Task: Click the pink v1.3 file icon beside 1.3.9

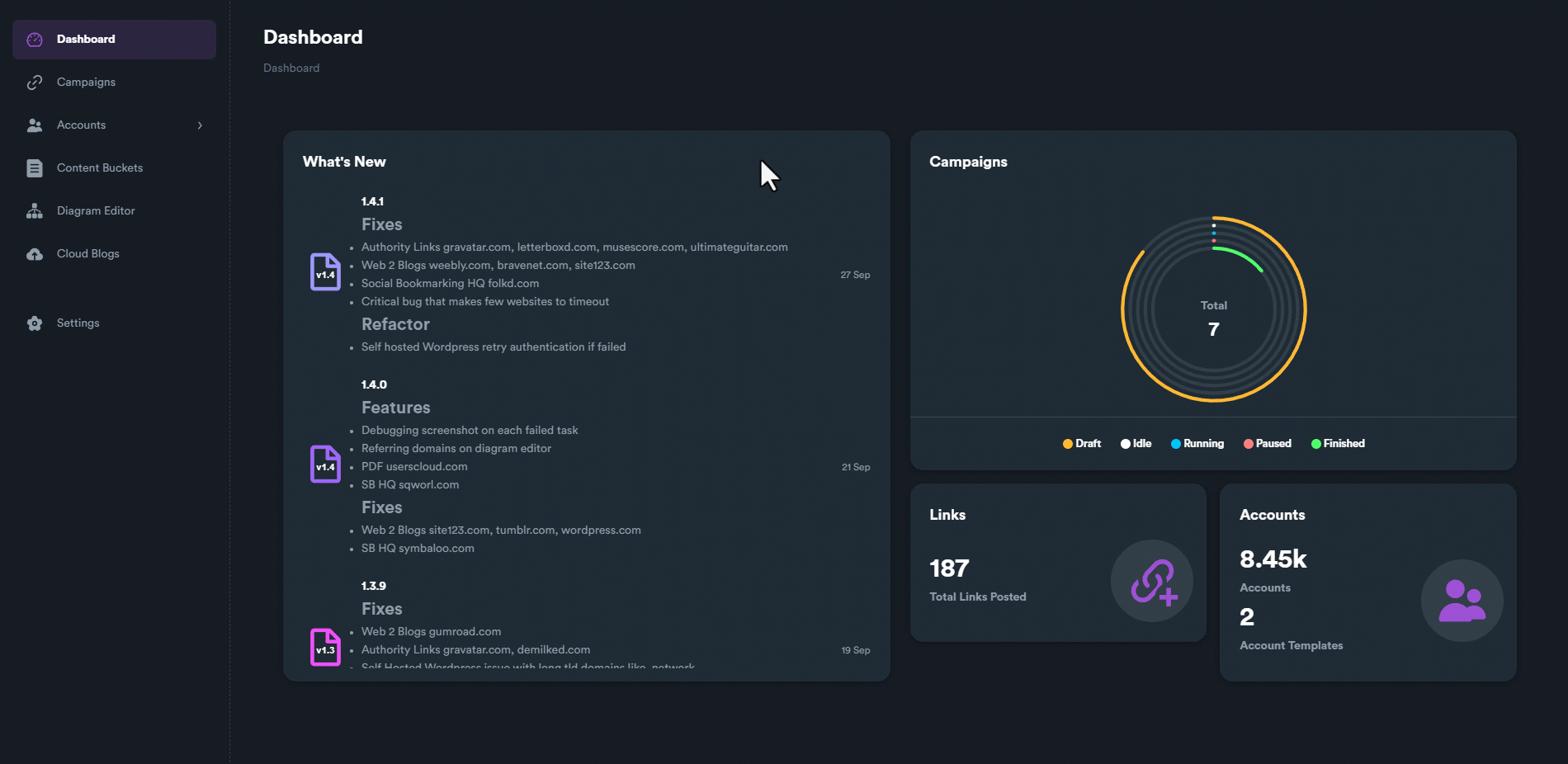Action: click(325, 648)
